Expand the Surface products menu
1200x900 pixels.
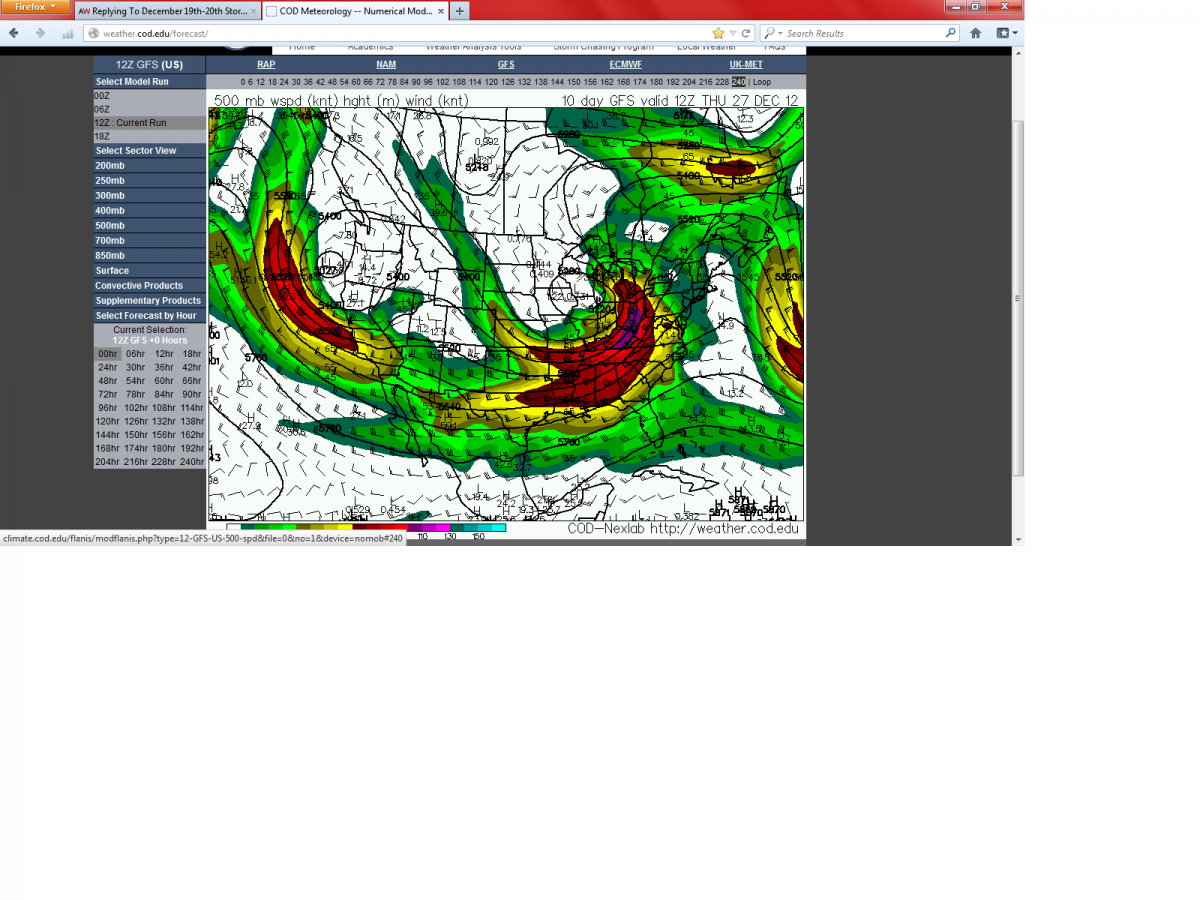click(x=150, y=271)
